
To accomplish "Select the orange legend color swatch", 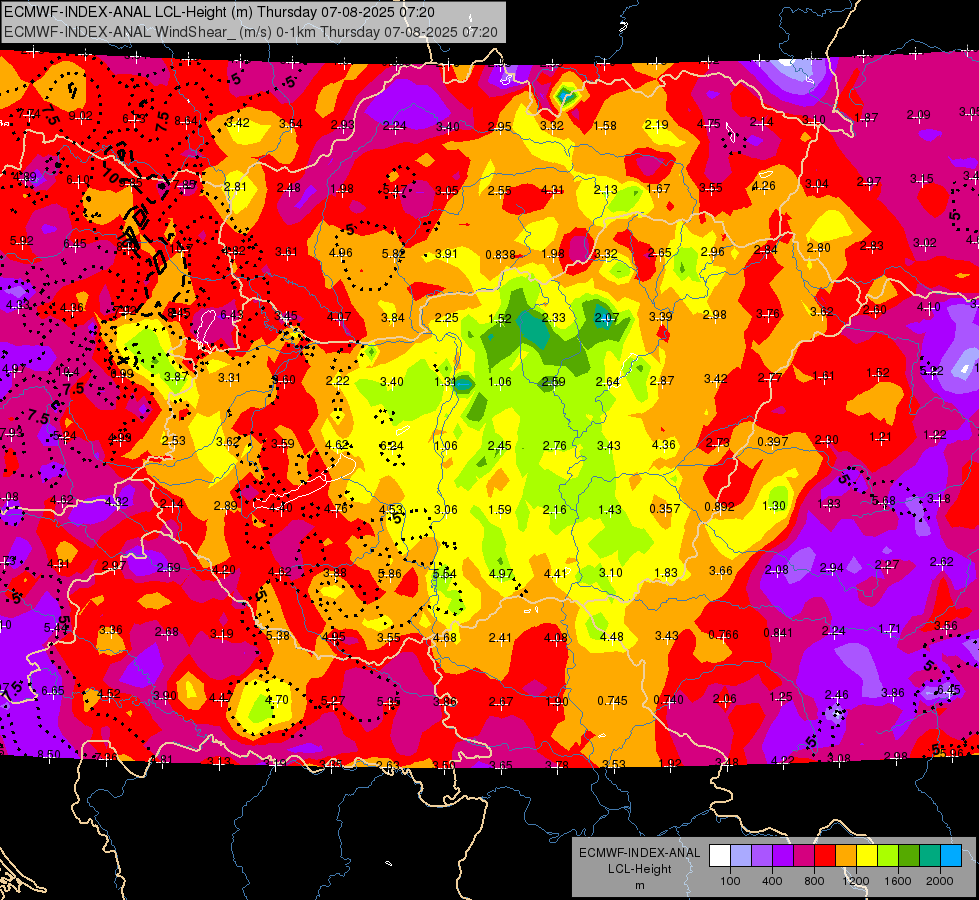I will pos(846,855).
